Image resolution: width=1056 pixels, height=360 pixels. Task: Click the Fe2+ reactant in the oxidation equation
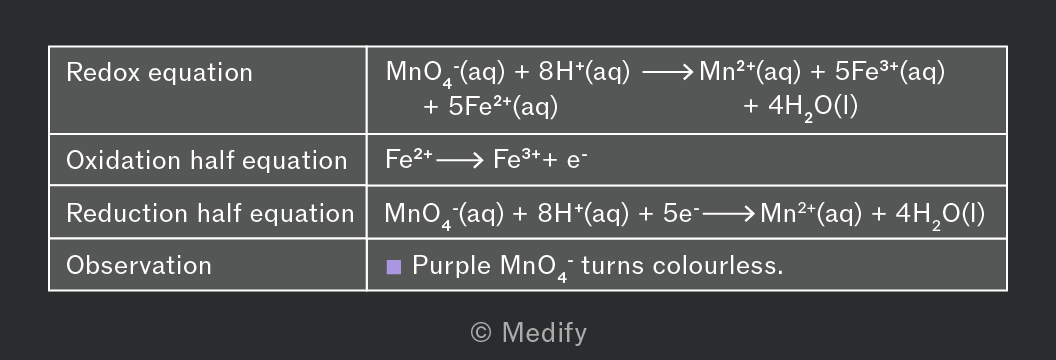tap(409, 159)
